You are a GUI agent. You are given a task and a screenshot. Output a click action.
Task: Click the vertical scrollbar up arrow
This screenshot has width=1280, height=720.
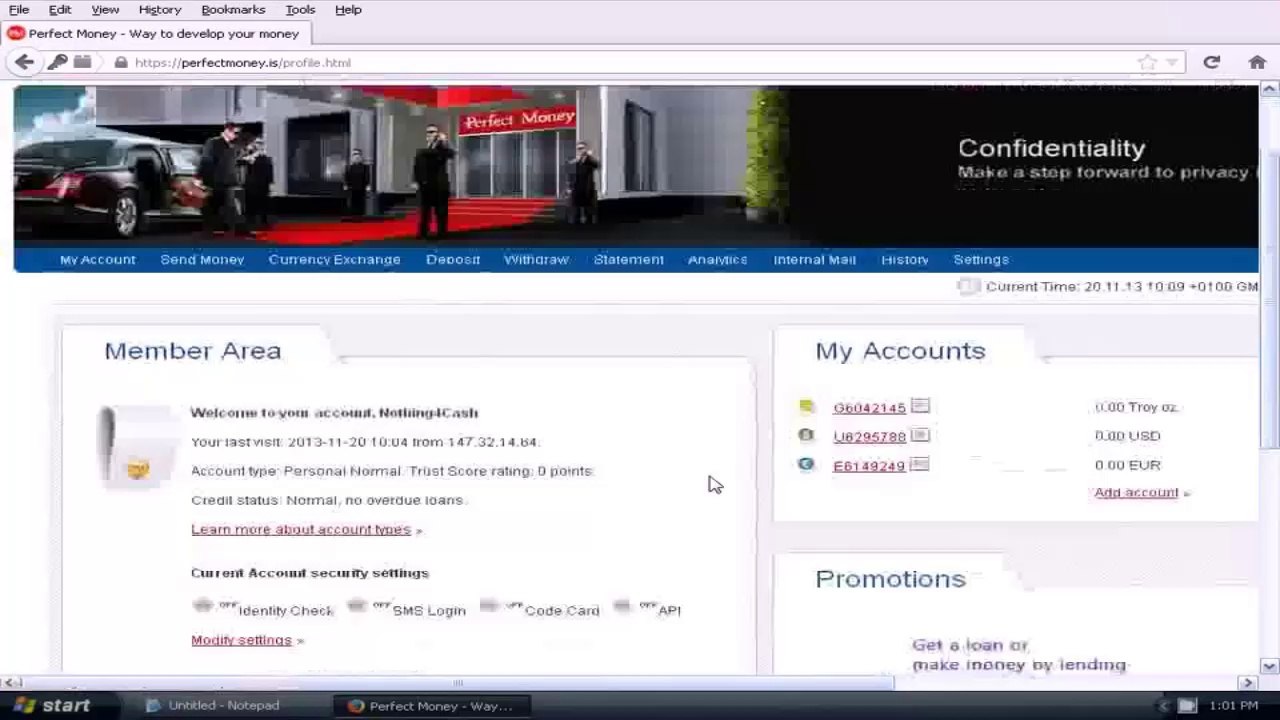[x=1269, y=89]
